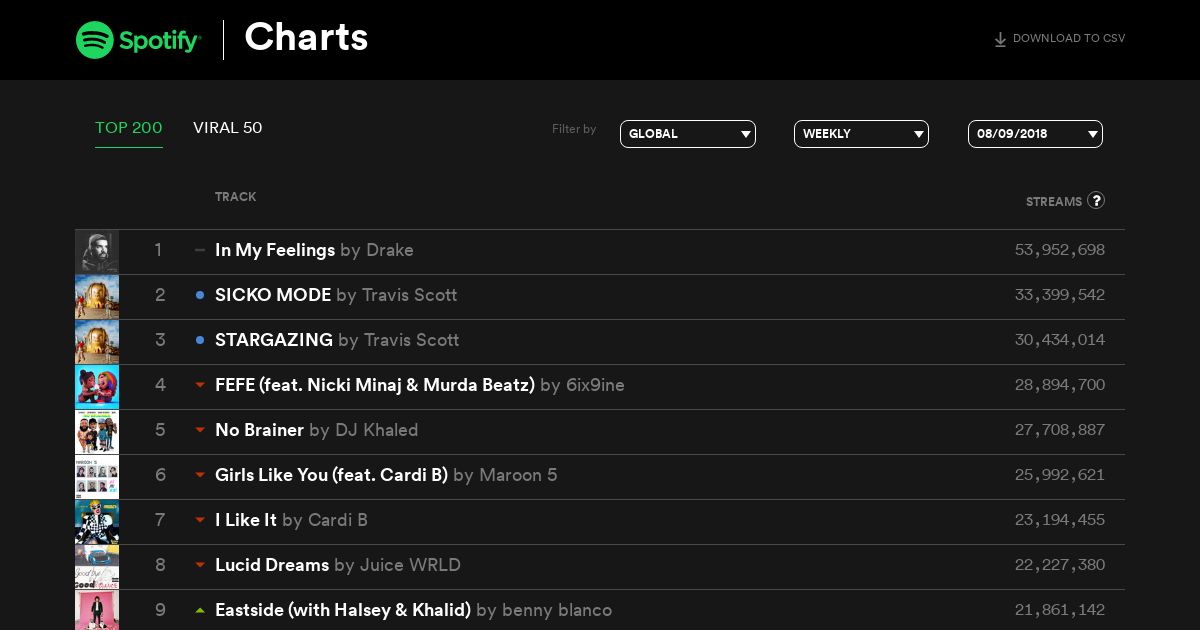Switch to the VIRAL 50 tab

[228, 128]
